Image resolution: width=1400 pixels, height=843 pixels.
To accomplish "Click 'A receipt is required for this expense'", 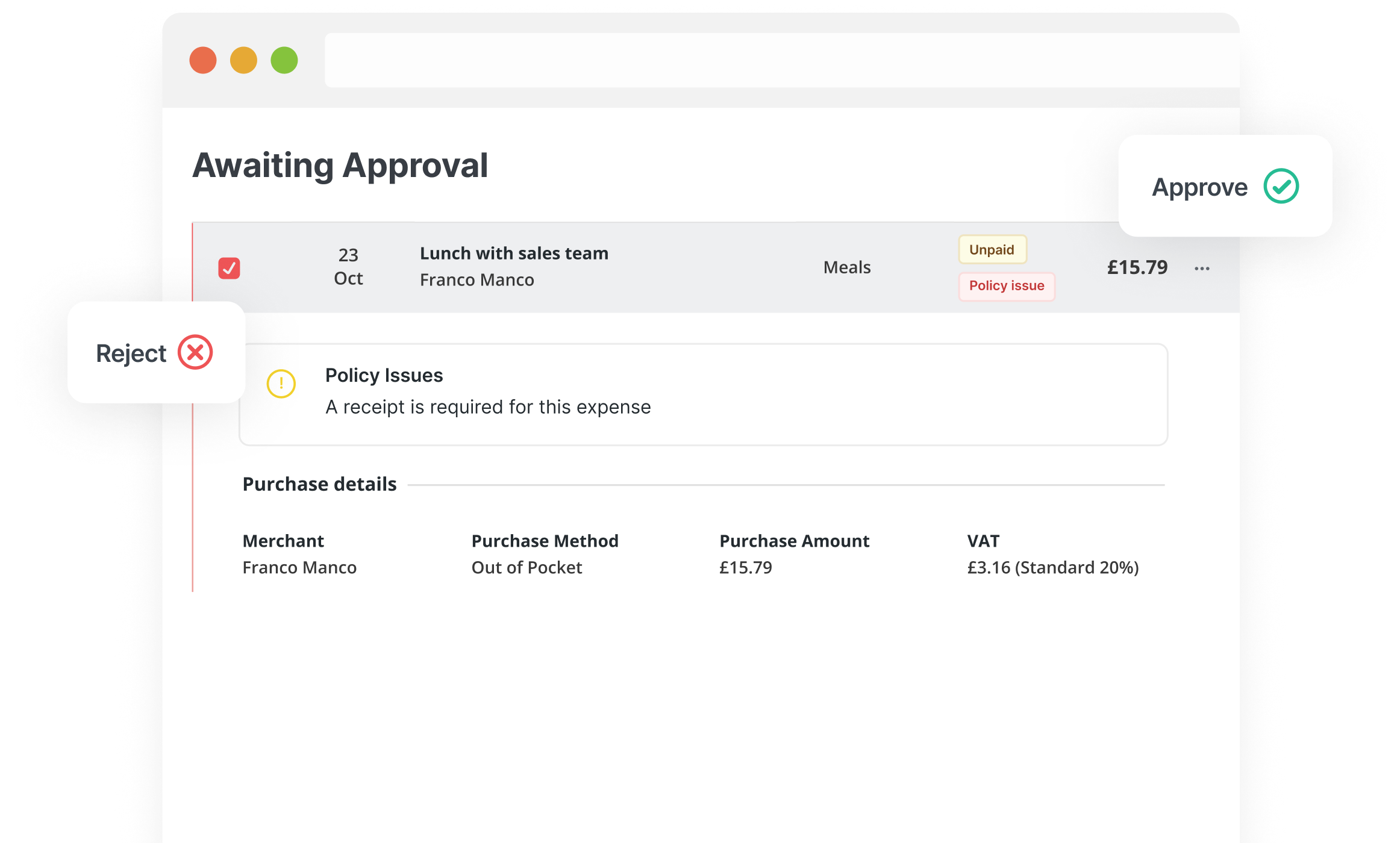I will point(488,408).
